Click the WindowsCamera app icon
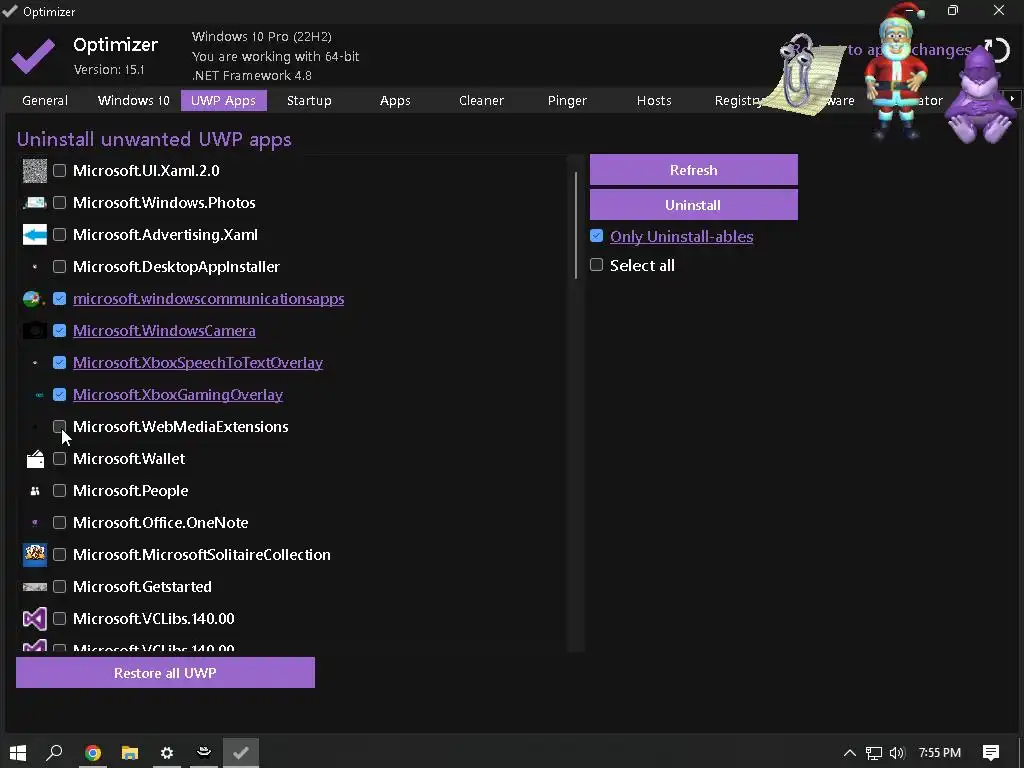This screenshot has width=1024, height=768. pos(35,331)
